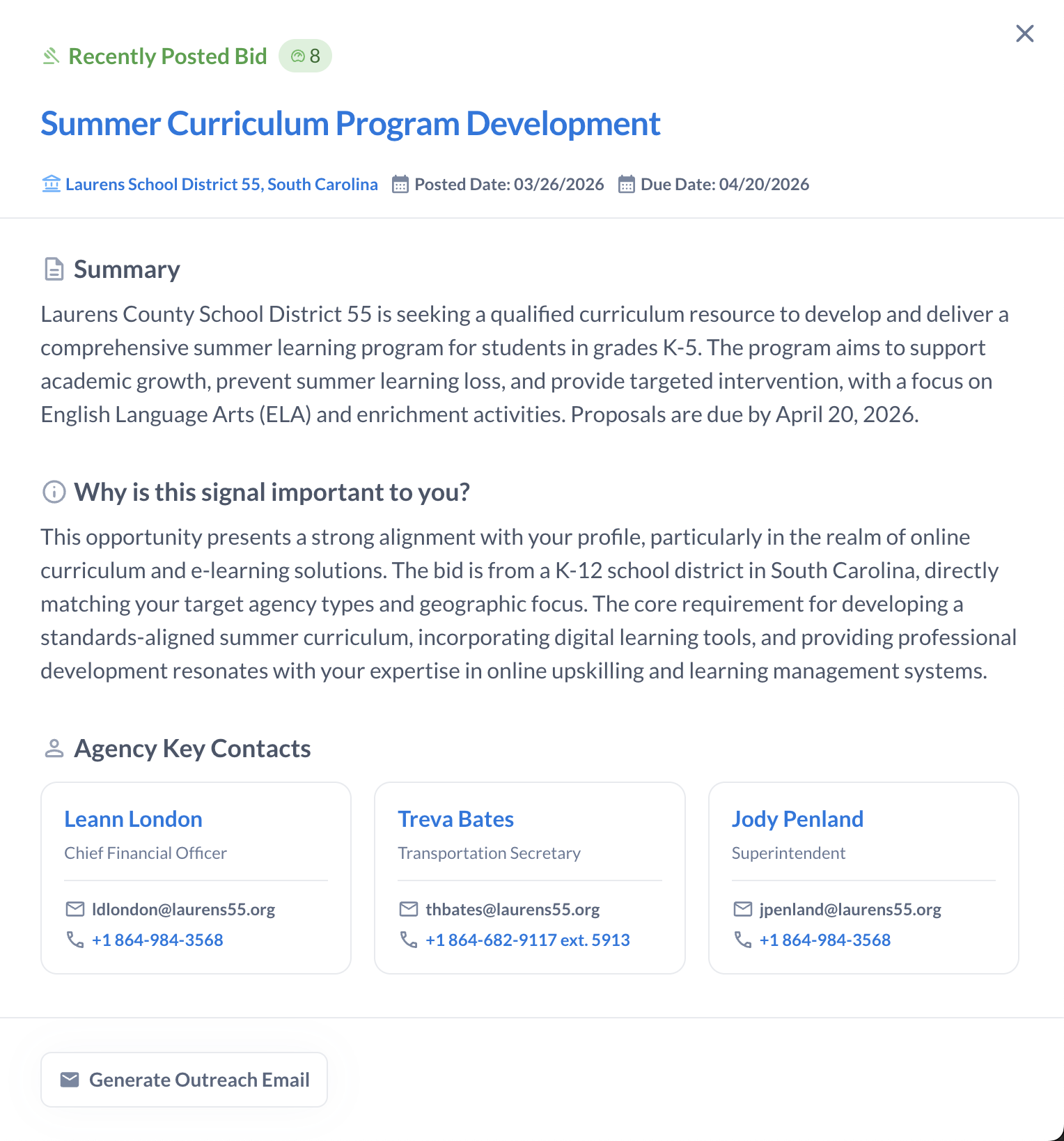Email Leann London at ldlondon@laurens55.org
This screenshot has width=1064, height=1141.
pos(183,910)
